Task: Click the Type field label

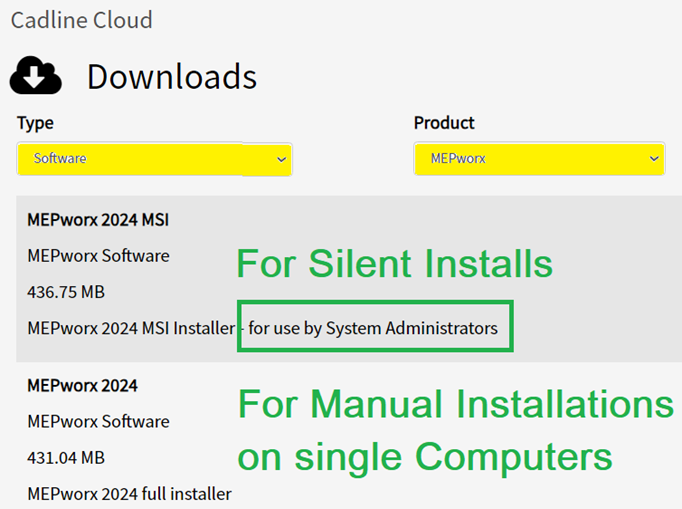Action: 35,124
